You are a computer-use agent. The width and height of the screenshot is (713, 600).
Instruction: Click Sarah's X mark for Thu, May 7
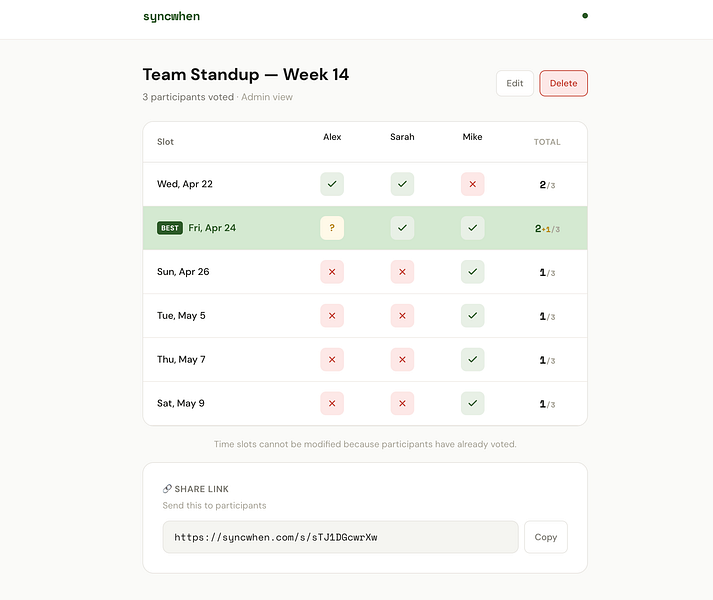[402, 359]
